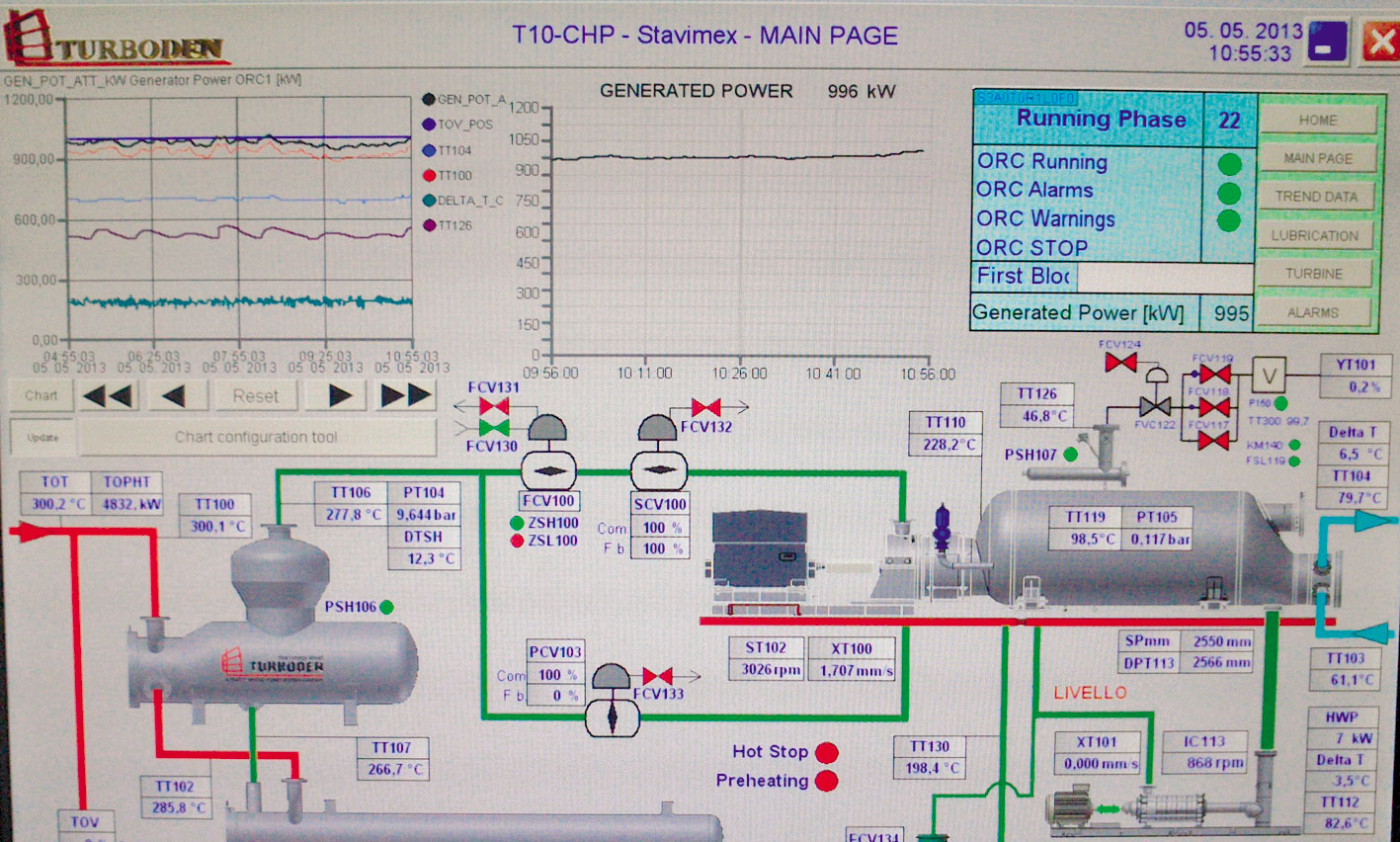The image size is (1400, 842).
Task: Click the FCV130 green valve icon
Action: [493, 428]
